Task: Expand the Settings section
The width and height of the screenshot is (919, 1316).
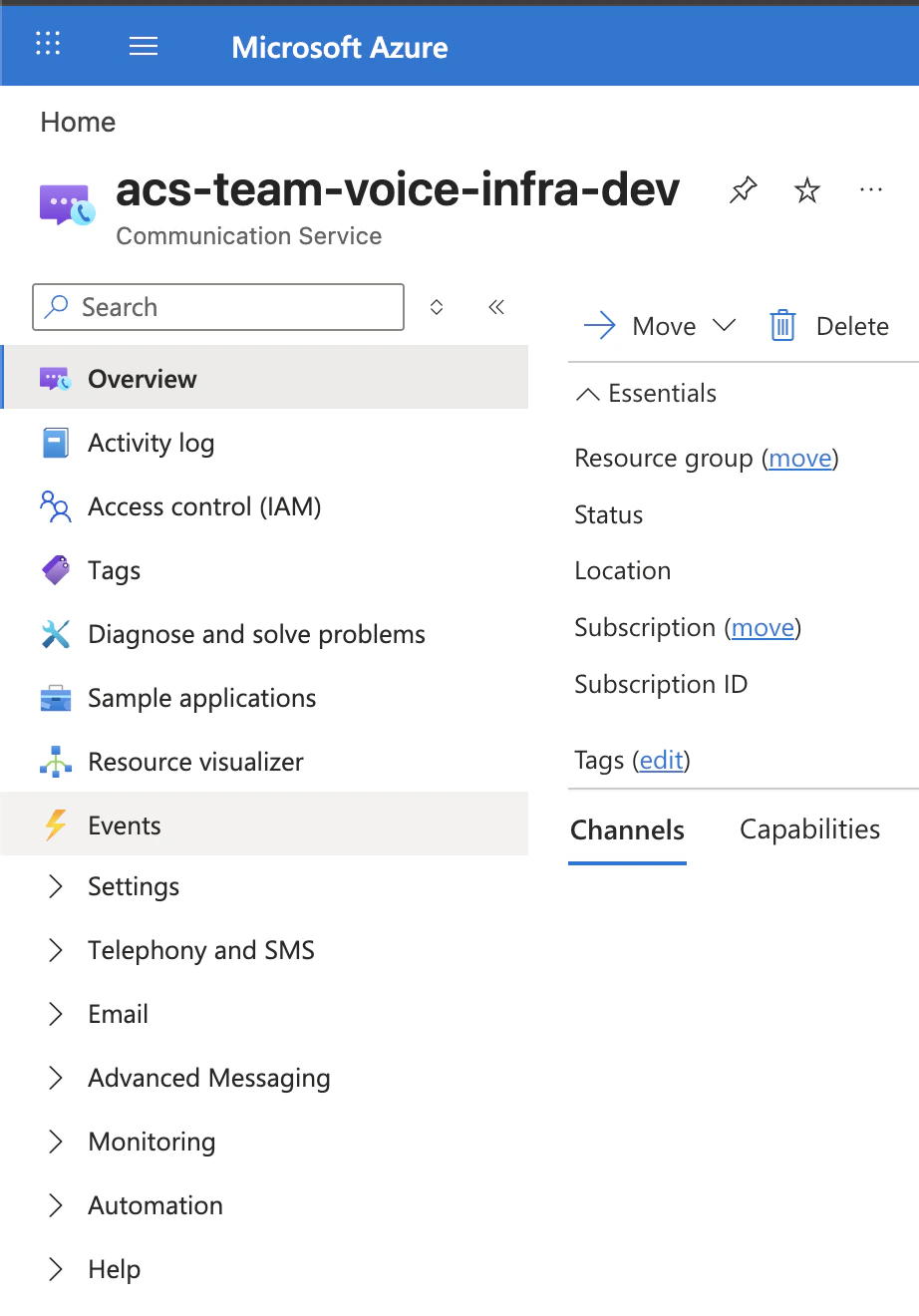Action: click(56, 886)
